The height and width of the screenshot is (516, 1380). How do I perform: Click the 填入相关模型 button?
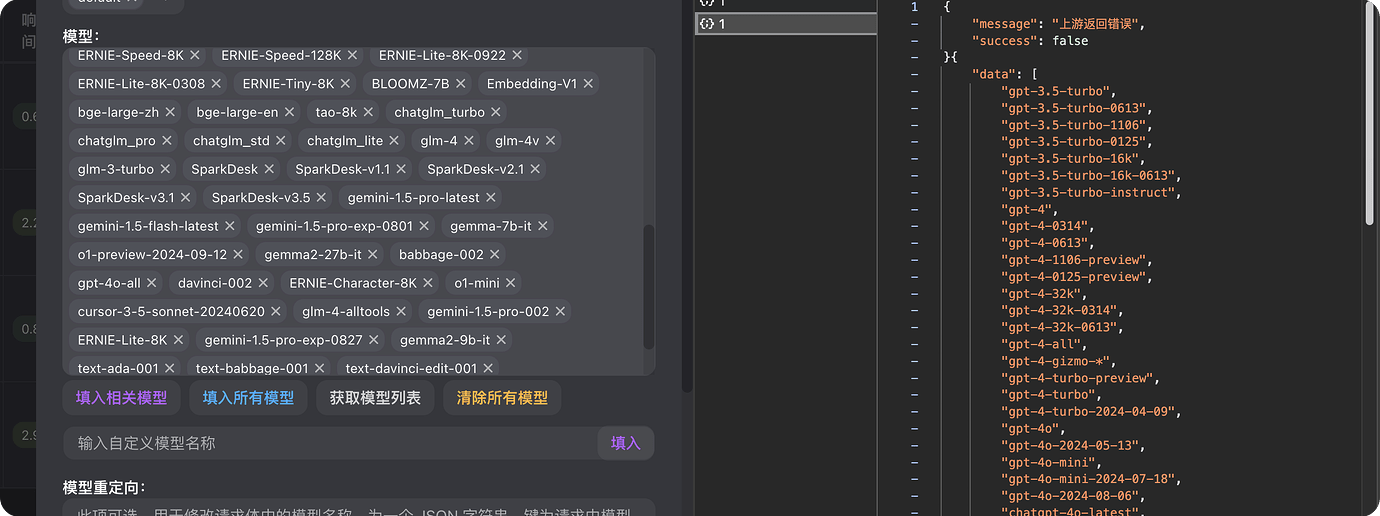pos(121,398)
